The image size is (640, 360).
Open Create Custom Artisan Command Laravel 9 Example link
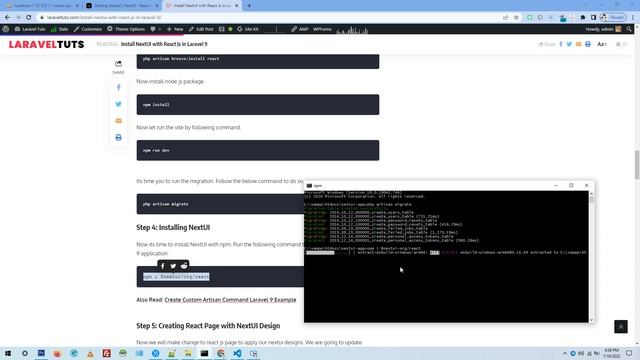coord(230,300)
